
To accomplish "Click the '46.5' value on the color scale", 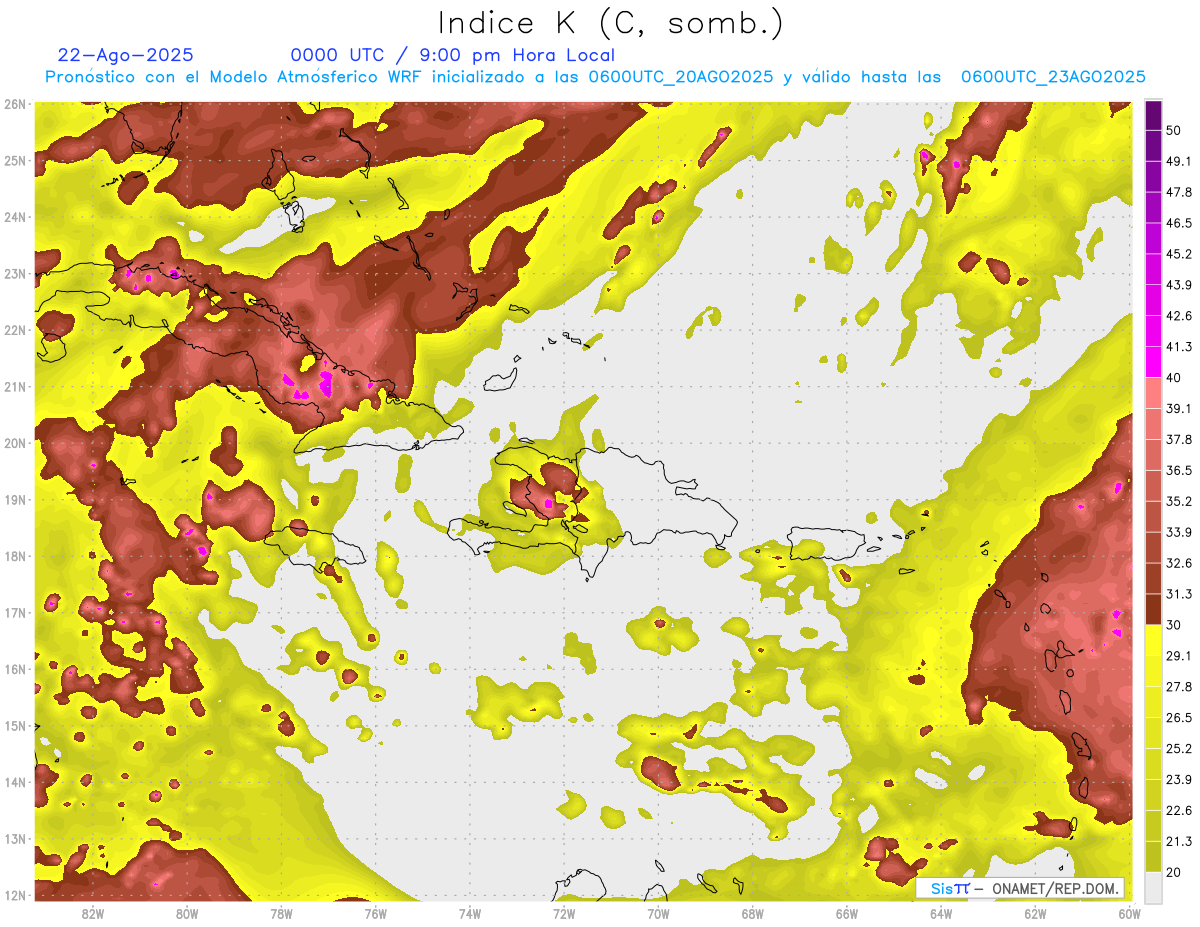I will [1178, 223].
